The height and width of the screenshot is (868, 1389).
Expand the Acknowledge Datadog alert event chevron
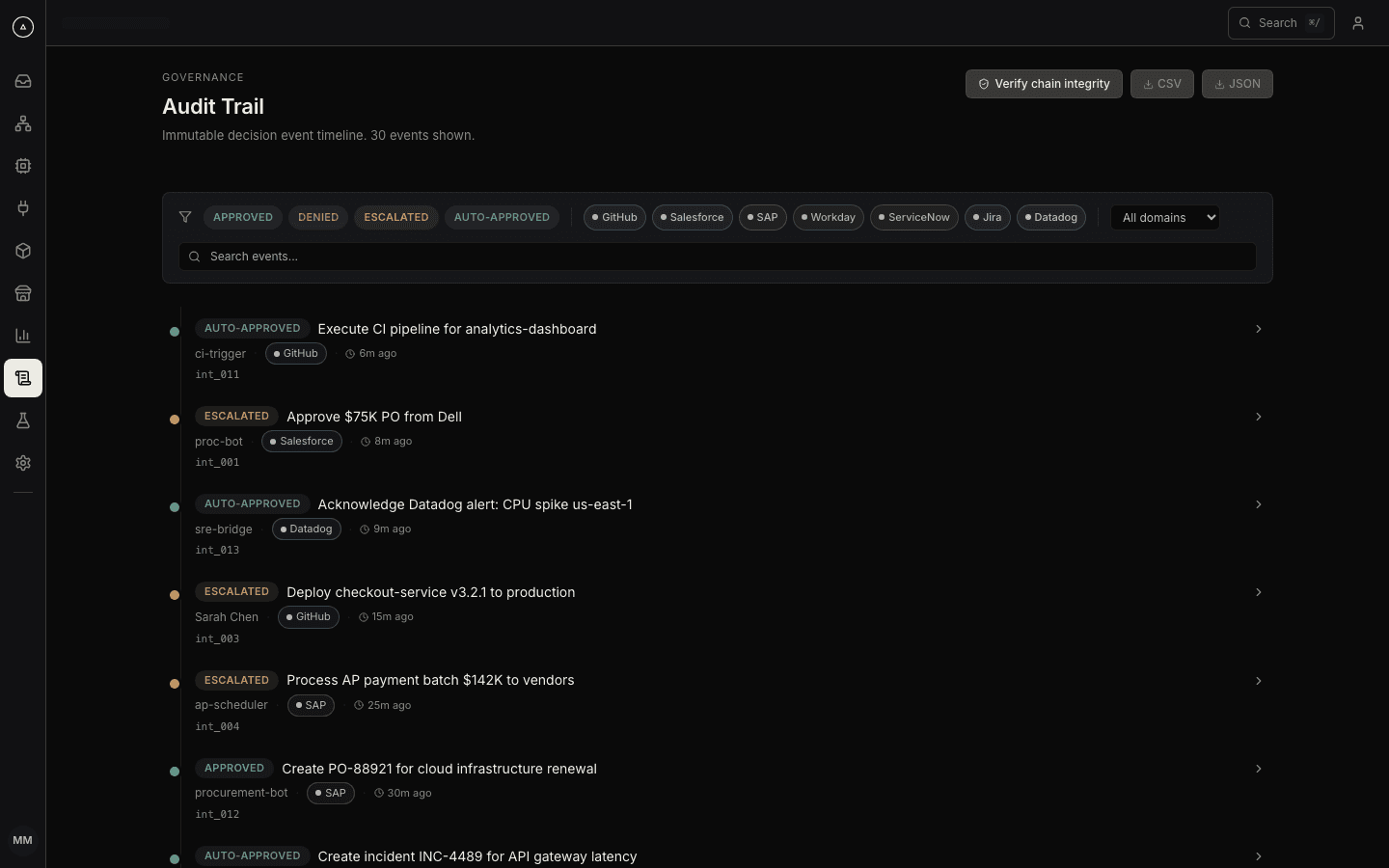click(1259, 504)
